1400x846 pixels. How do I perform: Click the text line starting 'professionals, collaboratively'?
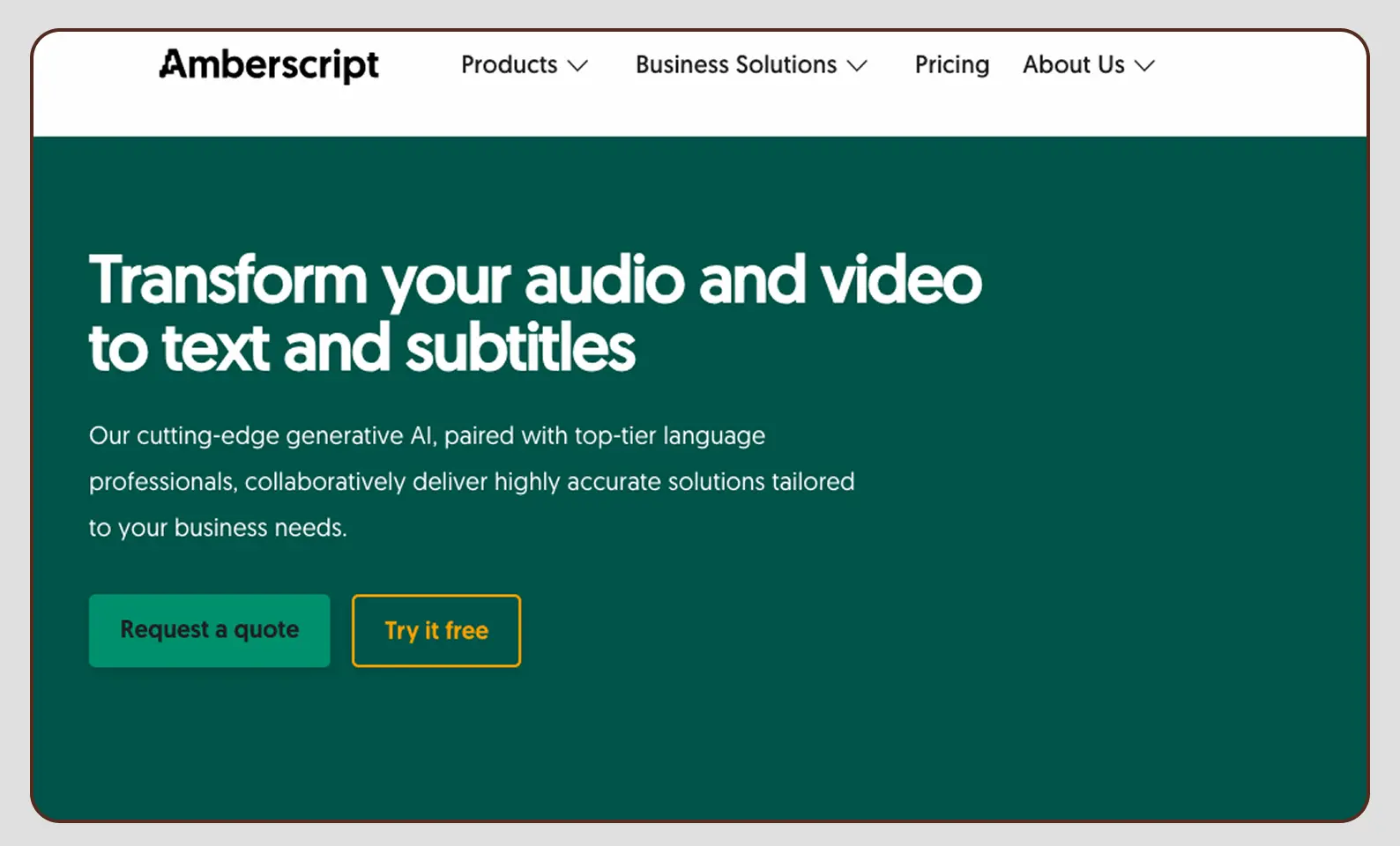pos(471,482)
